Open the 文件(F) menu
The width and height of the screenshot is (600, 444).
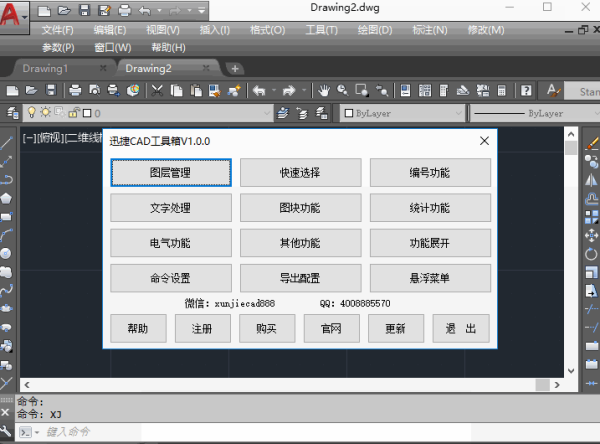point(57,30)
